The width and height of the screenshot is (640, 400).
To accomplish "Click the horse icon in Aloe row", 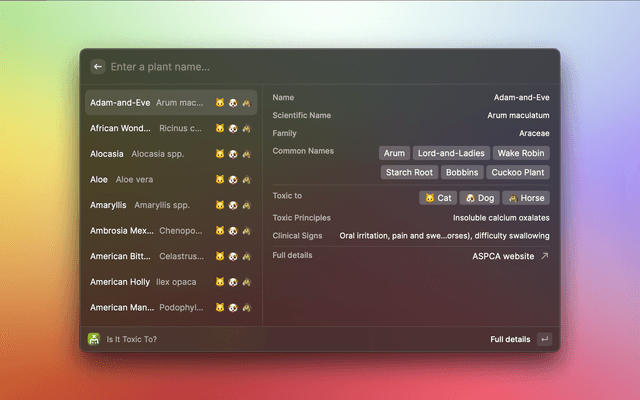I will 245,179.
